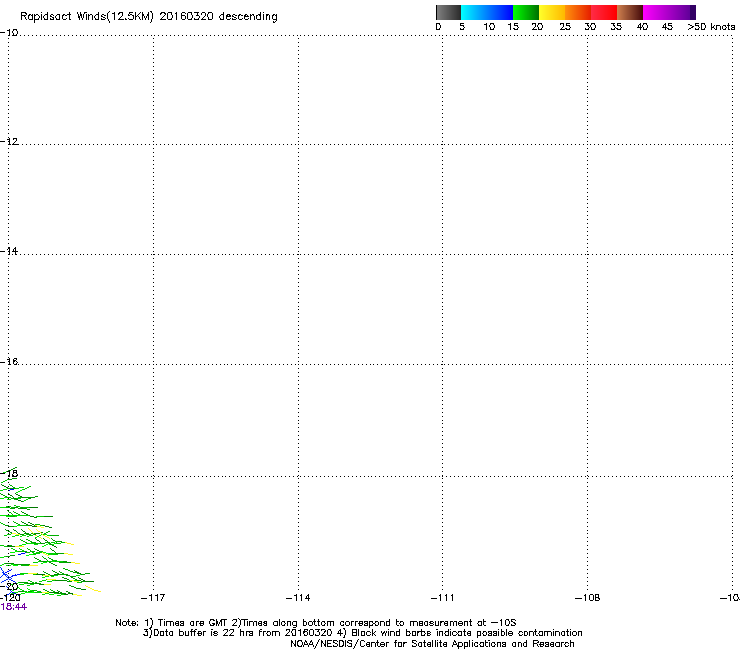Click the -108 longitude axis label
The width and height of the screenshot is (740, 650).
pyautogui.click(x=587, y=598)
